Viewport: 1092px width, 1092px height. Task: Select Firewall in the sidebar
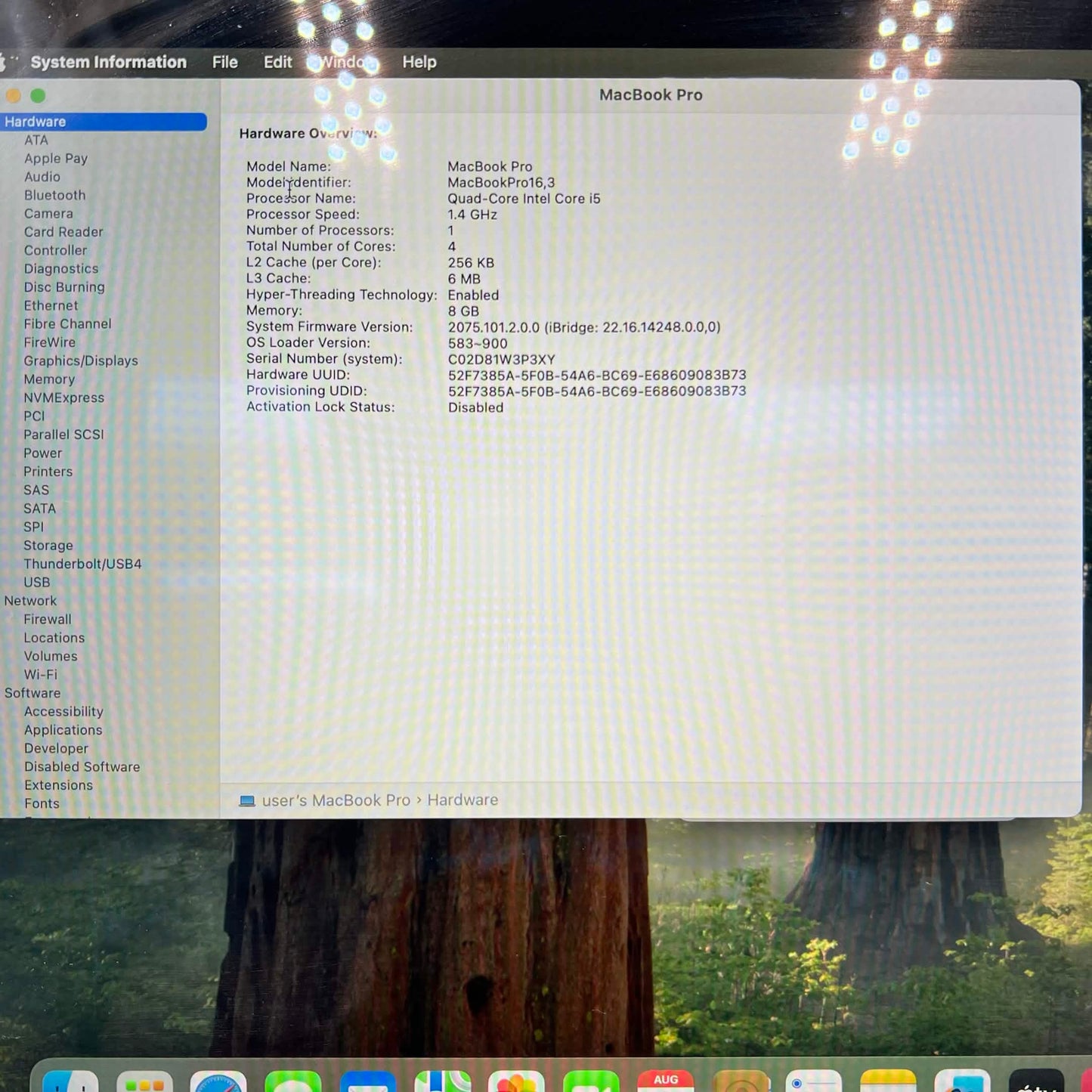click(48, 620)
